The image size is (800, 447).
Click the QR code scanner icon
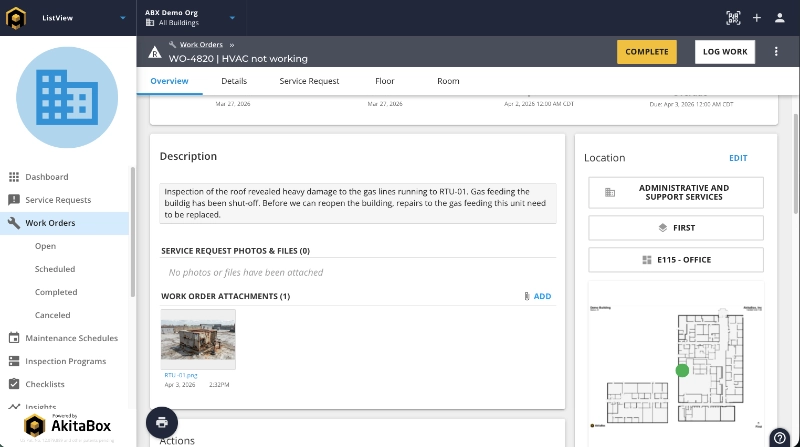(733, 18)
